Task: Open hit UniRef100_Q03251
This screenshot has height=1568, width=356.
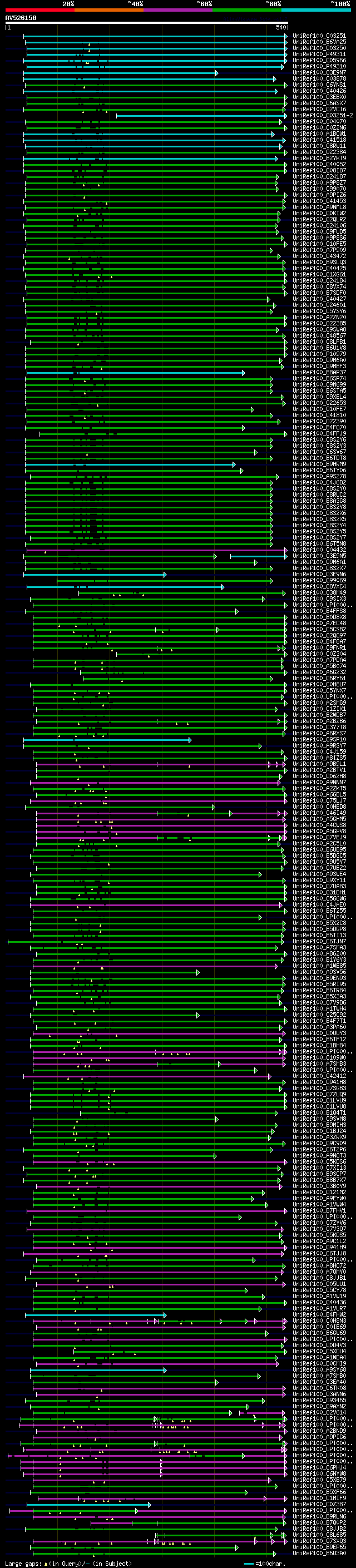Action: (x=319, y=36)
